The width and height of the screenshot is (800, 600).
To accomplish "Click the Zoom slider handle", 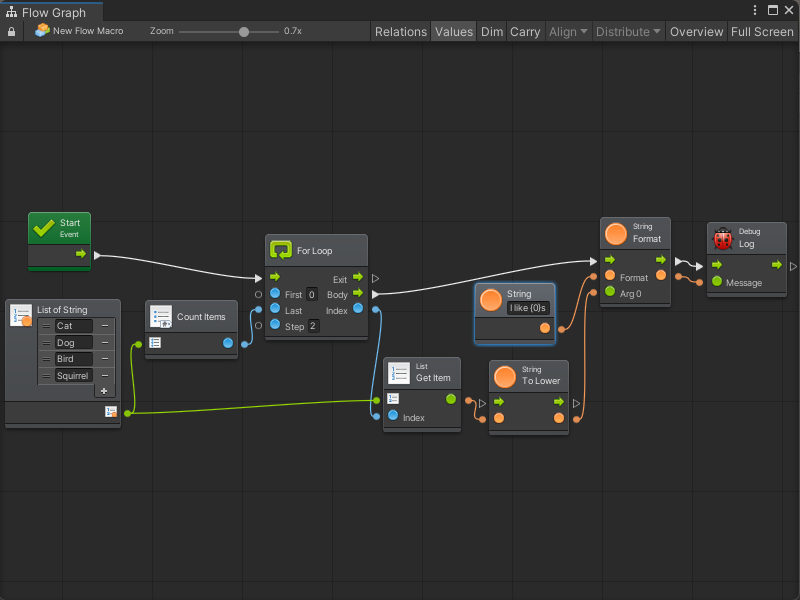I will [x=244, y=31].
